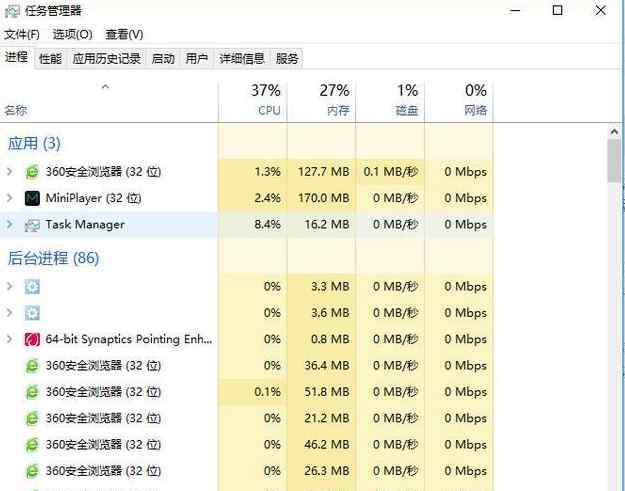Expand the Task Manager entry
The height and width of the screenshot is (491, 625).
(10, 224)
